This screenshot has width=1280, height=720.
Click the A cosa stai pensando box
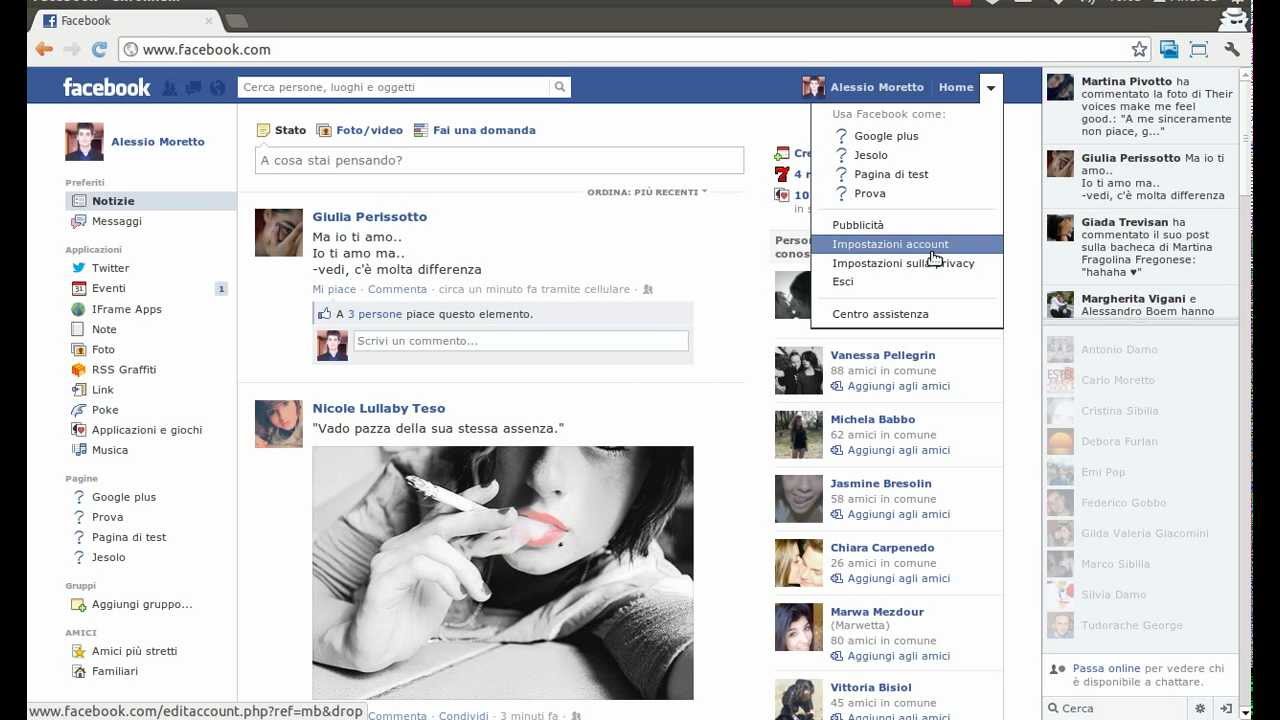[x=499, y=160]
